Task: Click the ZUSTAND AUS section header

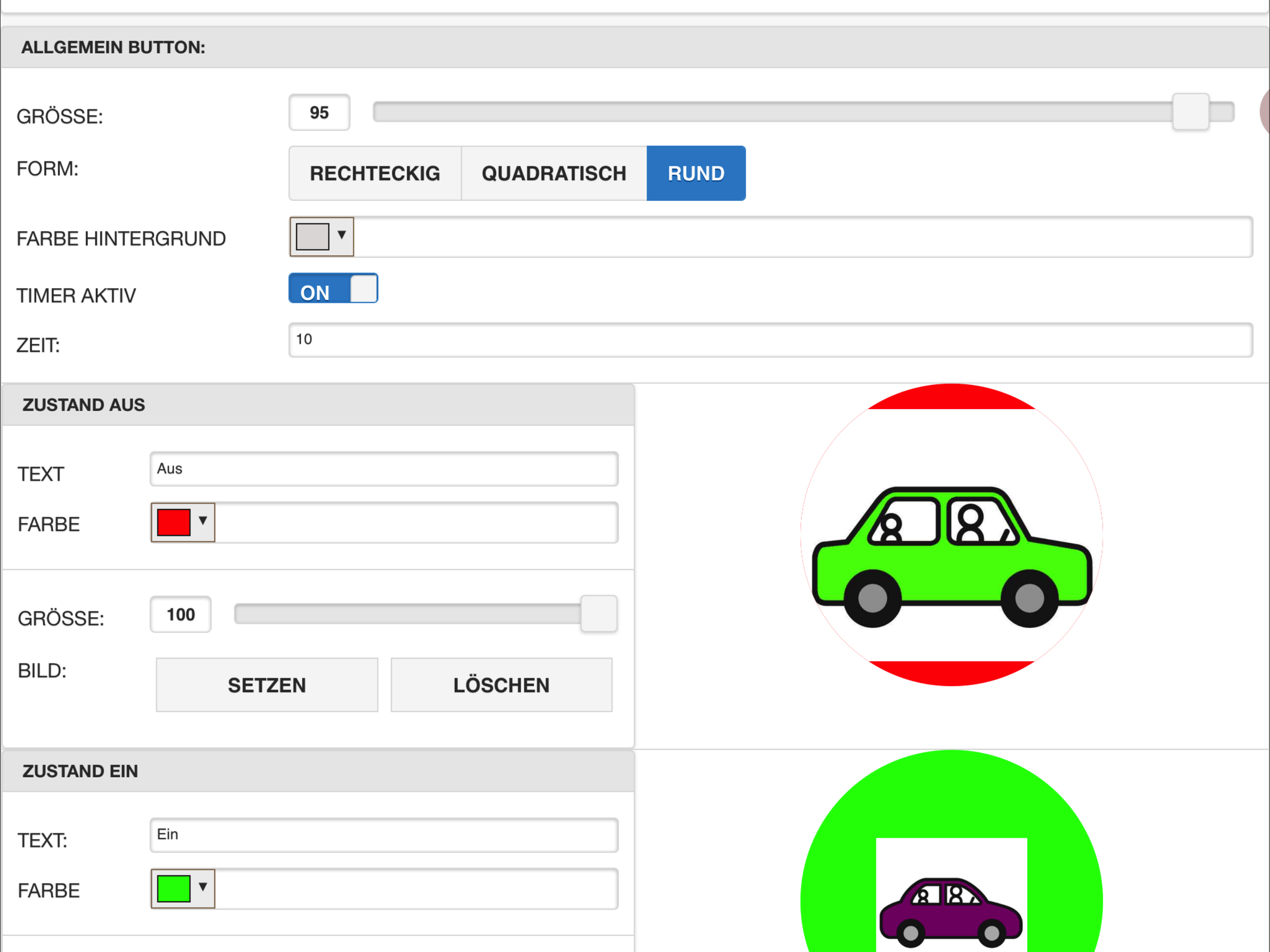Action: point(318,405)
